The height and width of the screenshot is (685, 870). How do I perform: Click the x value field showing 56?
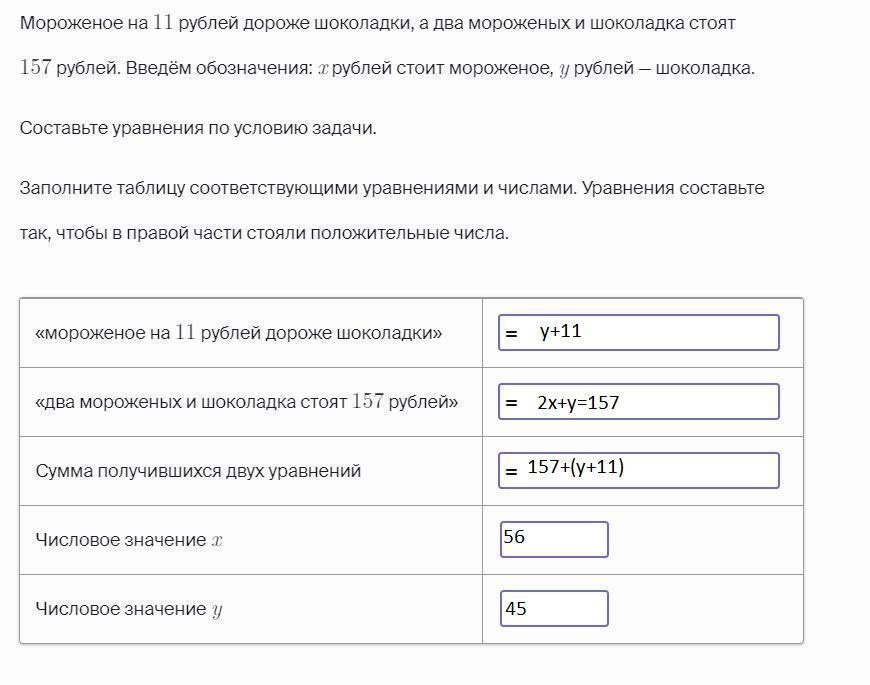point(554,539)
